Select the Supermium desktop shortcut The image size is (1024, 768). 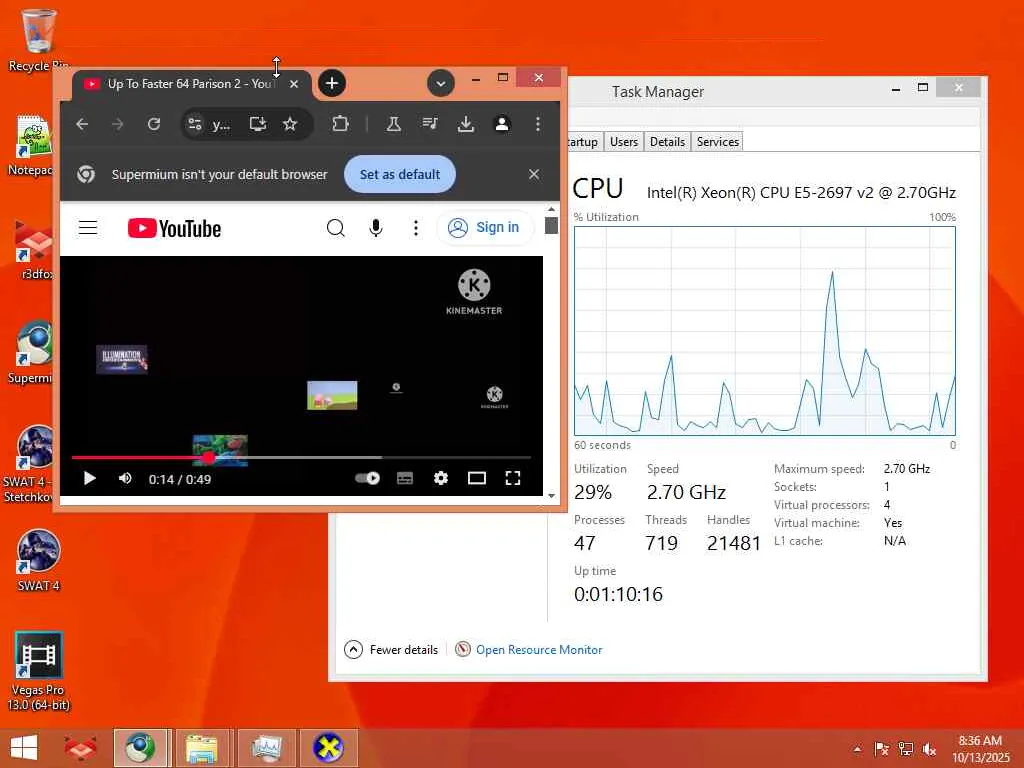tap(33, 351)
